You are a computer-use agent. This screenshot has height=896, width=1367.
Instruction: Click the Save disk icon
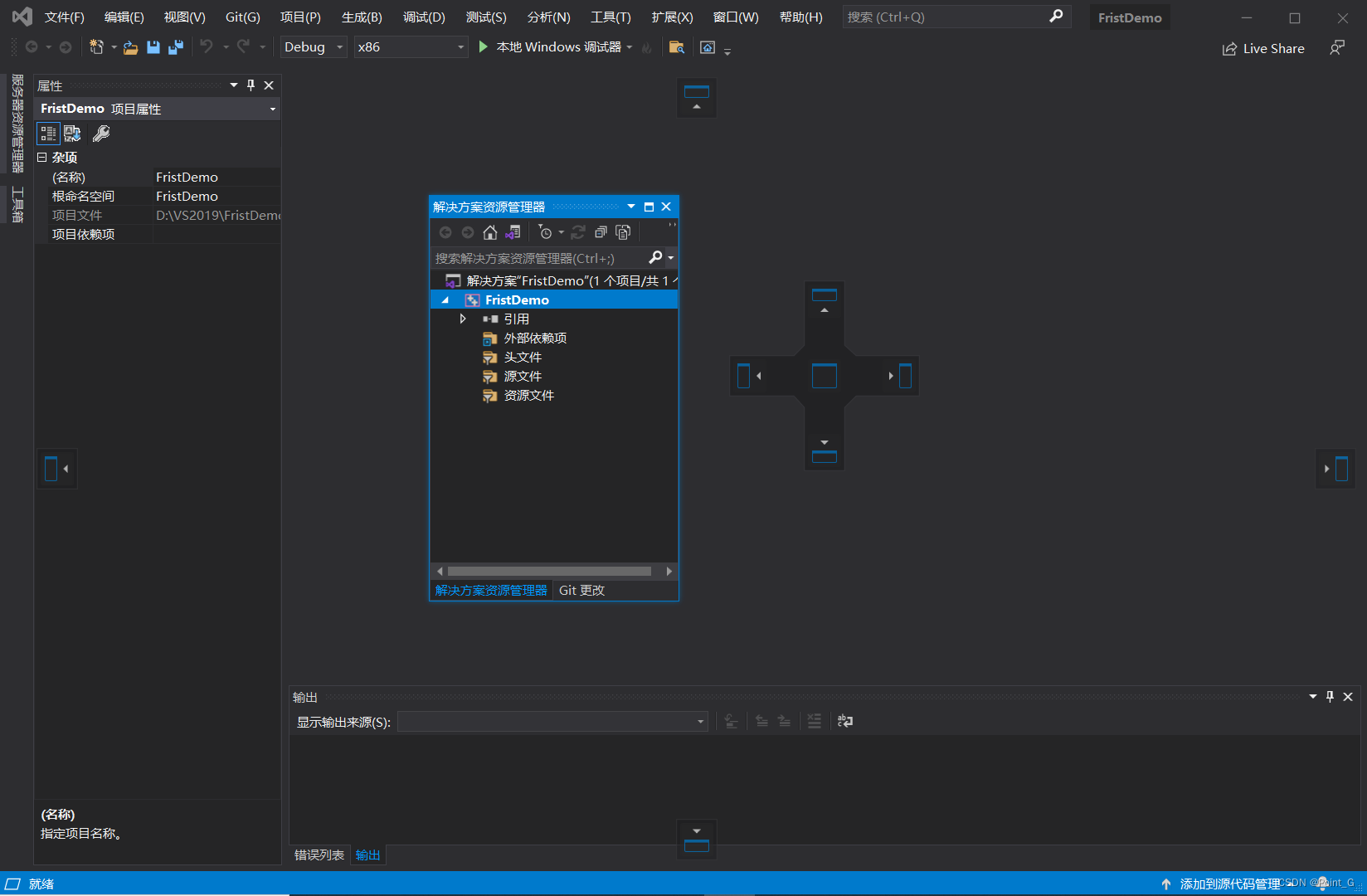(x=153, y=48)
